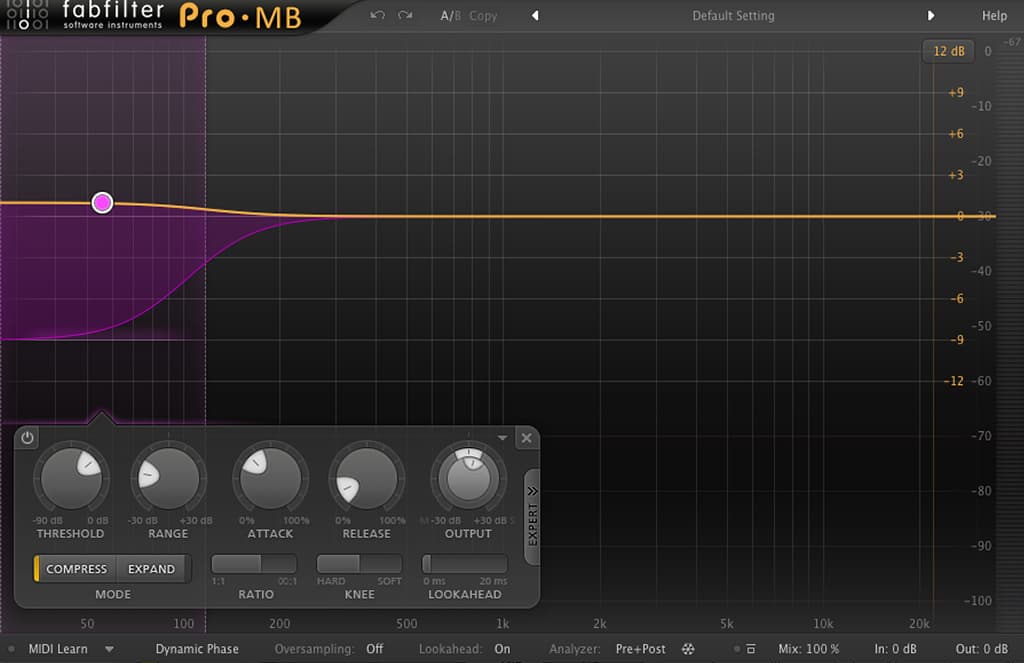Image resolution: width=1024 pixels, height=663 pixels.
Task: Click the 20k frequency axis label
Action: [x=919, y=624]
